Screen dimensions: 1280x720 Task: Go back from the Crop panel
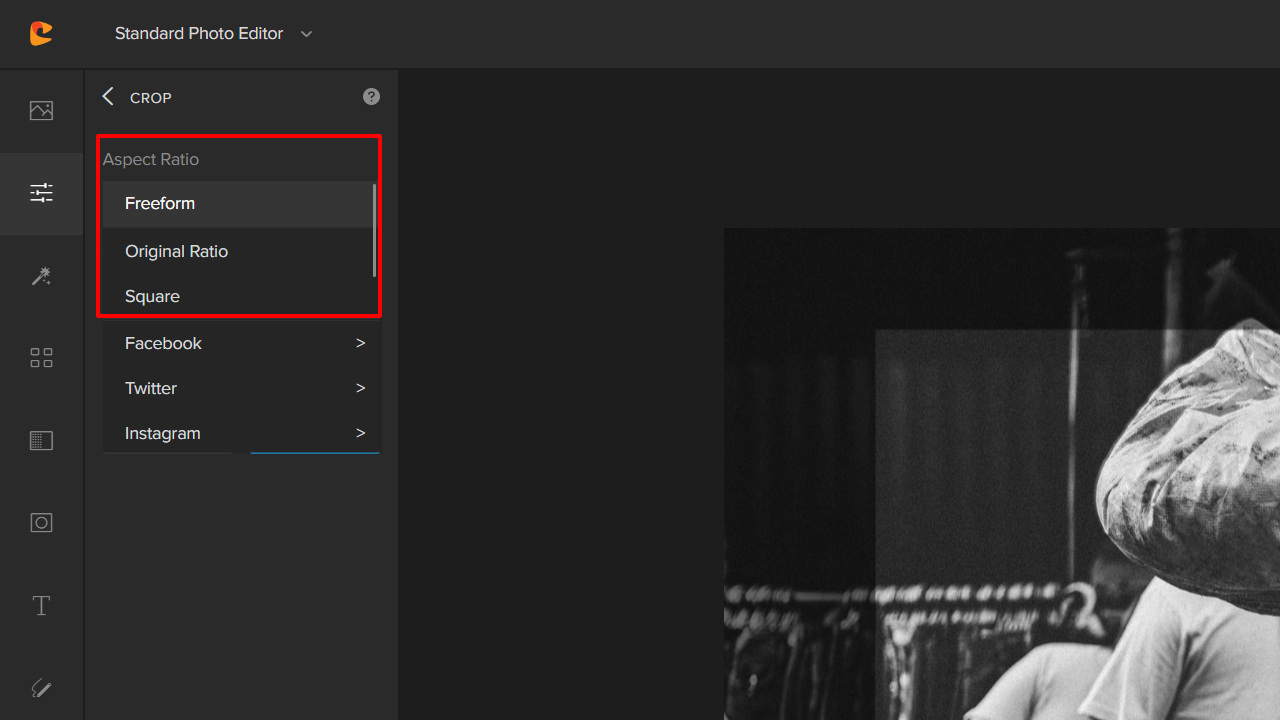tap(107, 96)
